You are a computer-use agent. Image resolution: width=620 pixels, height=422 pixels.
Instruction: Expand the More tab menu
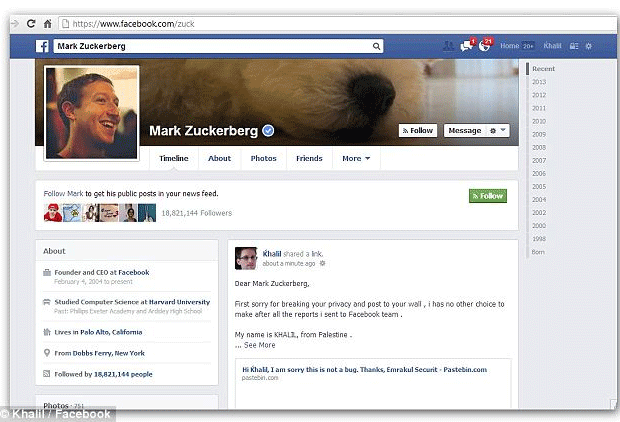click(x=356, y=158)
